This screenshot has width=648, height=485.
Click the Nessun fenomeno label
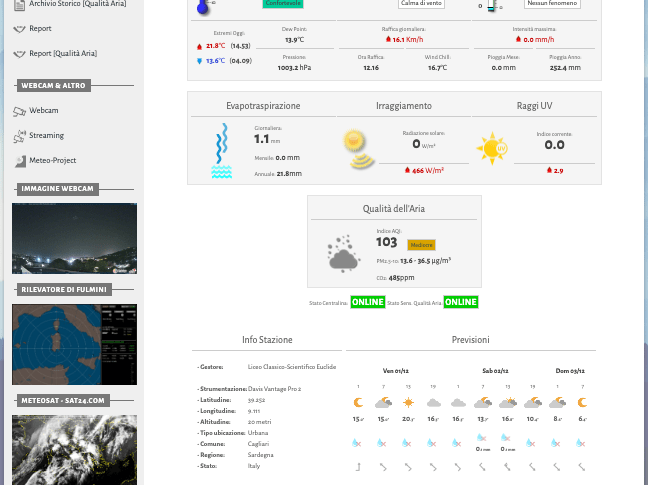click(552, 3)
